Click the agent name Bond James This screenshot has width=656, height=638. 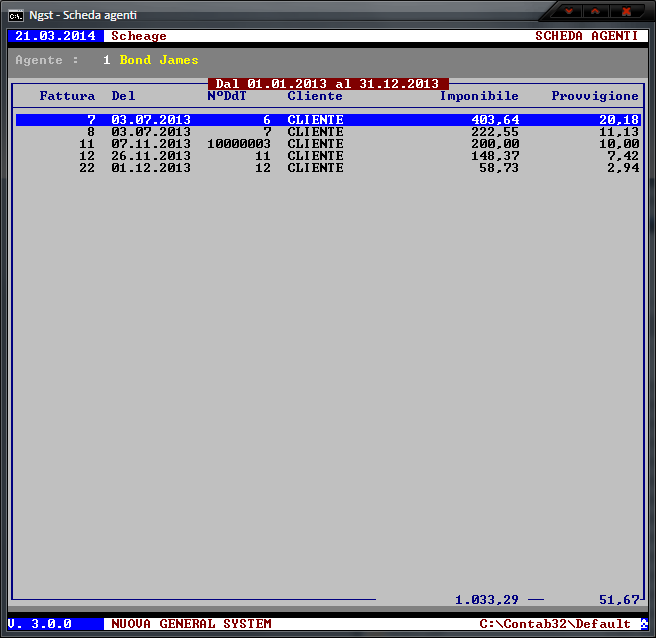tap(159, 60)
